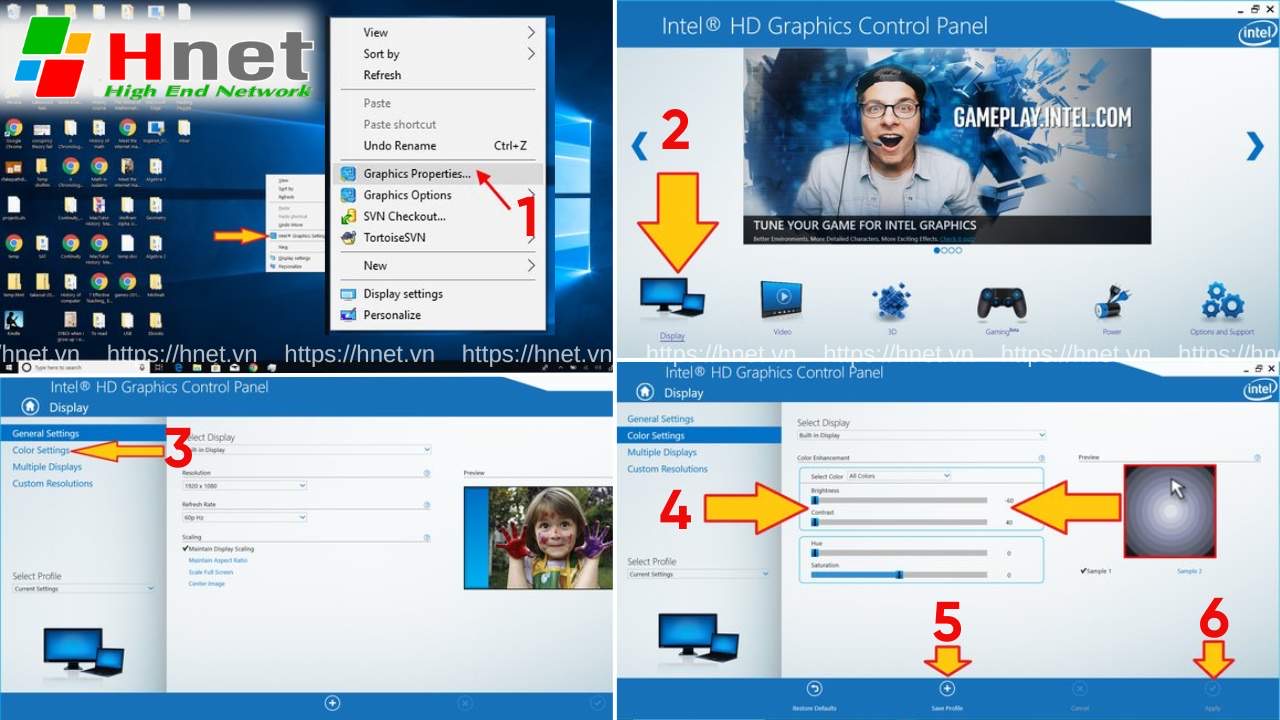Open Custom Resolutions in Color Settings panel sidebar
The width and height of the screenshot is (1280, 720).
(x=667, y=468)
